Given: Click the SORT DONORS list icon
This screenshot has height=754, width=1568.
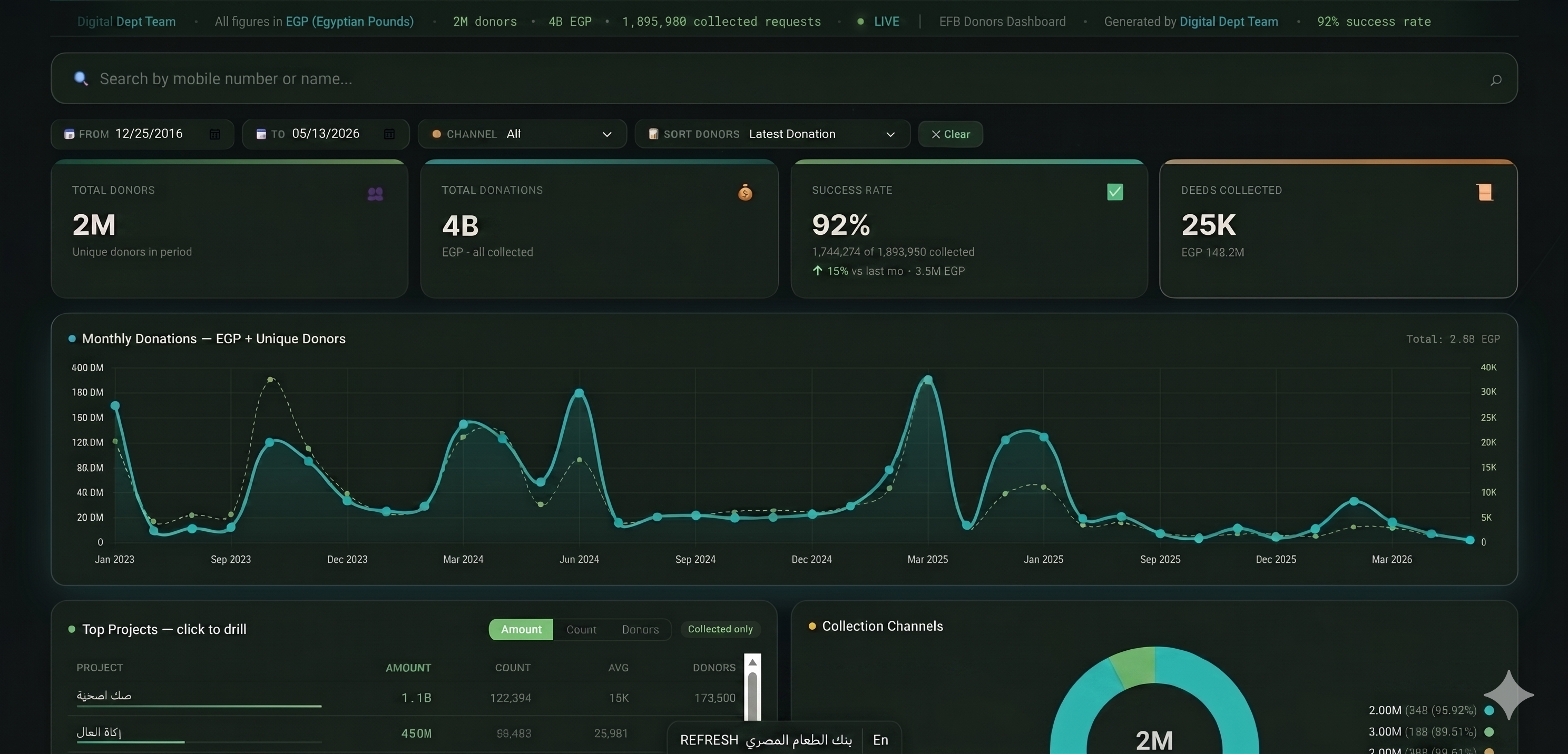Looking at the screenshot, I should pos(653,134).
